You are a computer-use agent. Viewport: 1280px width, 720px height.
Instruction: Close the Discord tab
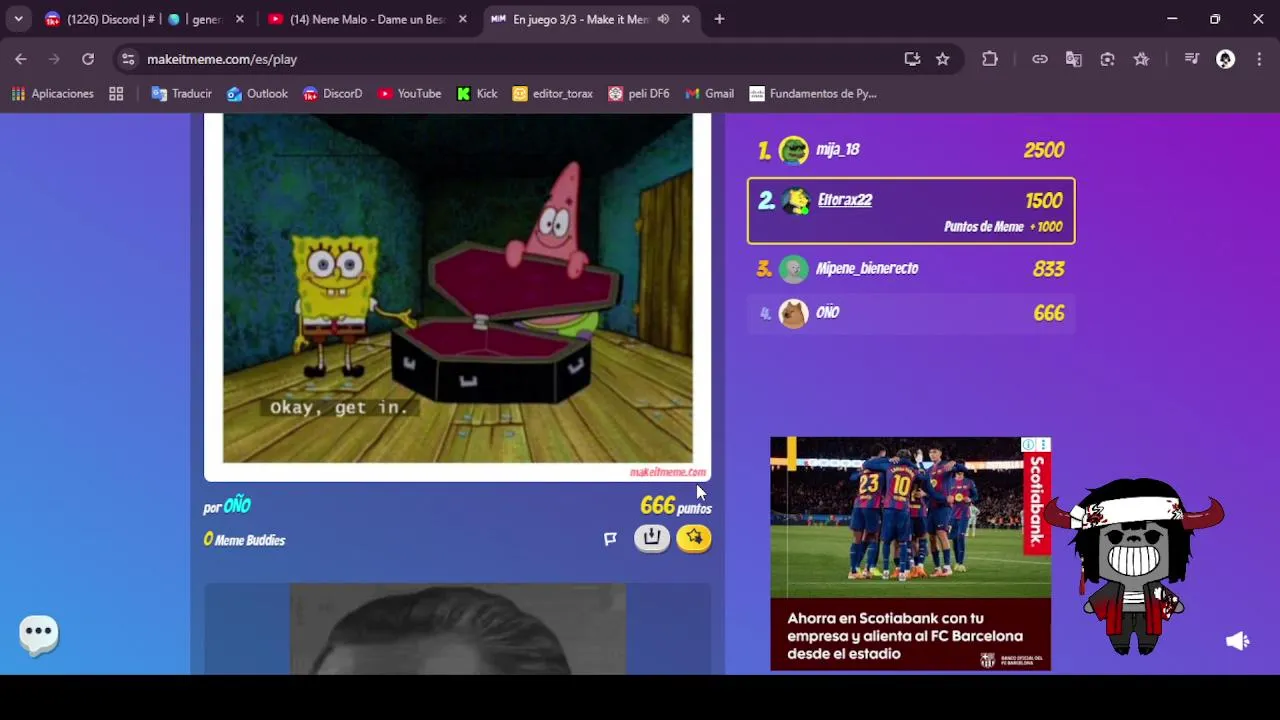[x=240, y=19]
